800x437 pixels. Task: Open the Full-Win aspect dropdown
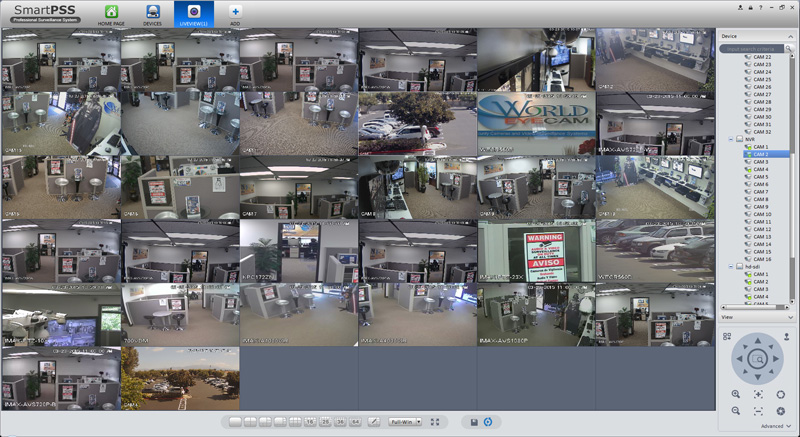pos(405,422)
